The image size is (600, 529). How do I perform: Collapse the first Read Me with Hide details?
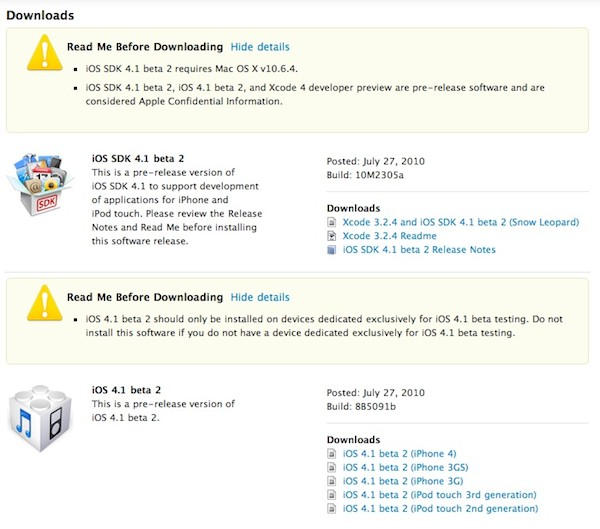260,47
